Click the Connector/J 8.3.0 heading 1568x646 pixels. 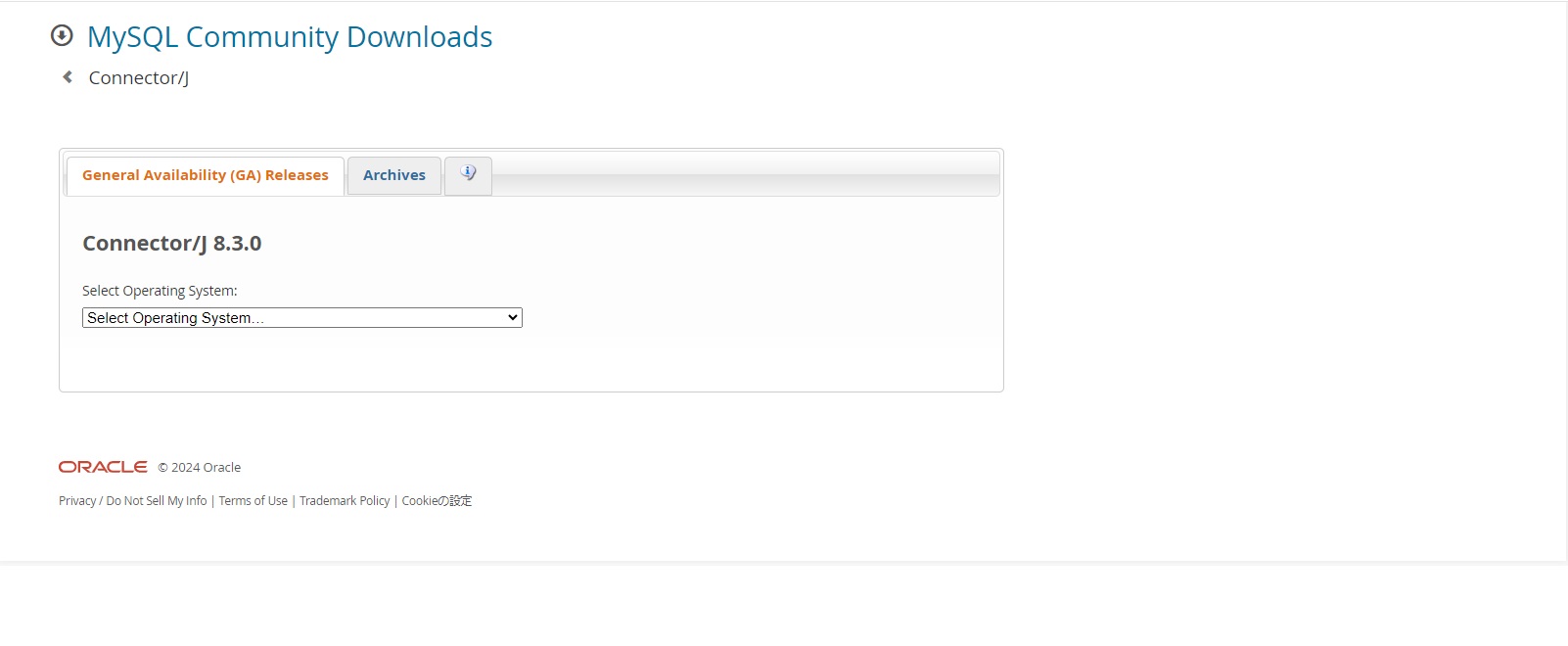(172, 244)
